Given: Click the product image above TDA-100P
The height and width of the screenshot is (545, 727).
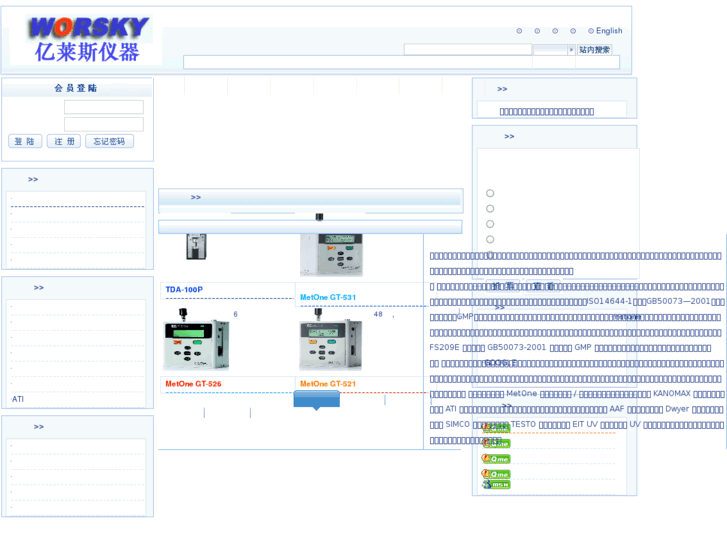Looking at the screenshot, I should pos(196,246).
